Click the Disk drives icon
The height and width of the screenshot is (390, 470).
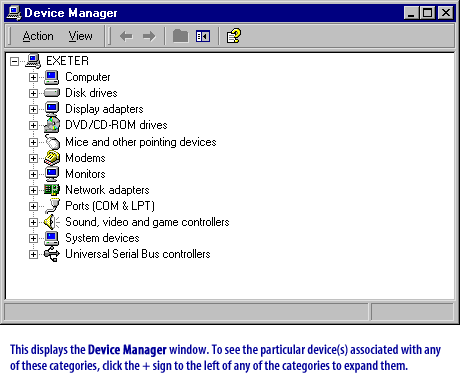click(x=52, y=93)
